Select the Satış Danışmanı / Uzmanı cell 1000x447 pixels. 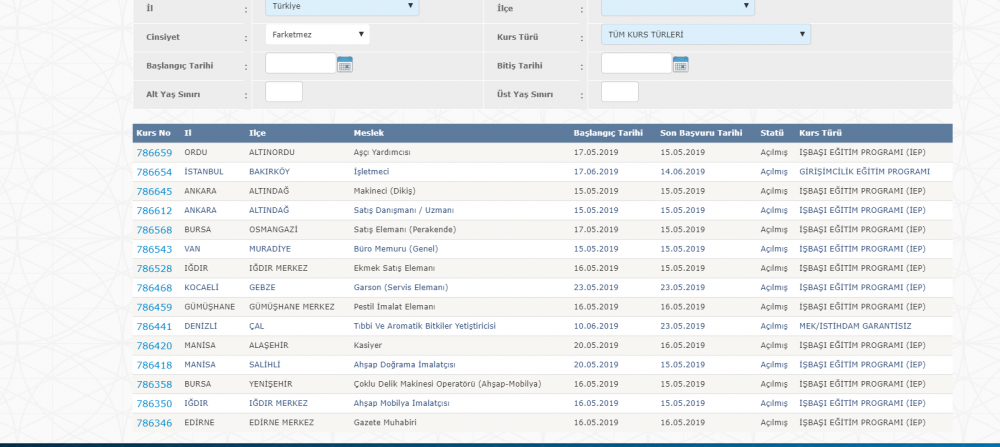pos(404,210)
